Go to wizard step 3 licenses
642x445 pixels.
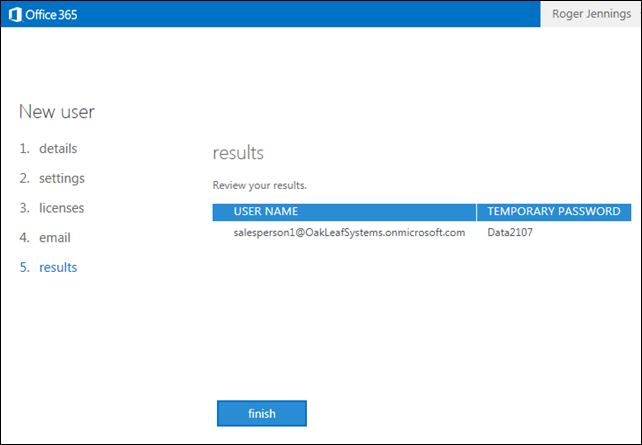pyautogui.click(x=52, y=208)
